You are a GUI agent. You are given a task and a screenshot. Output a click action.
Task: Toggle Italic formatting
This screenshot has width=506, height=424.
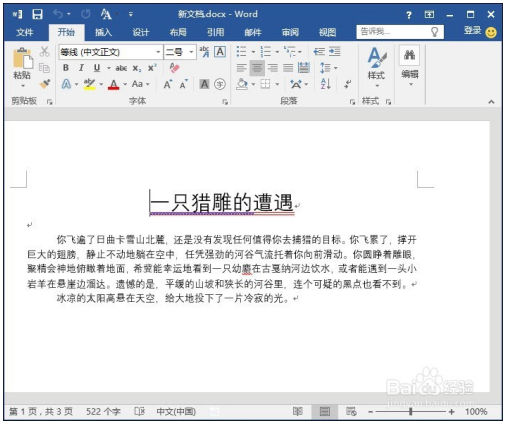click(81, 68)
